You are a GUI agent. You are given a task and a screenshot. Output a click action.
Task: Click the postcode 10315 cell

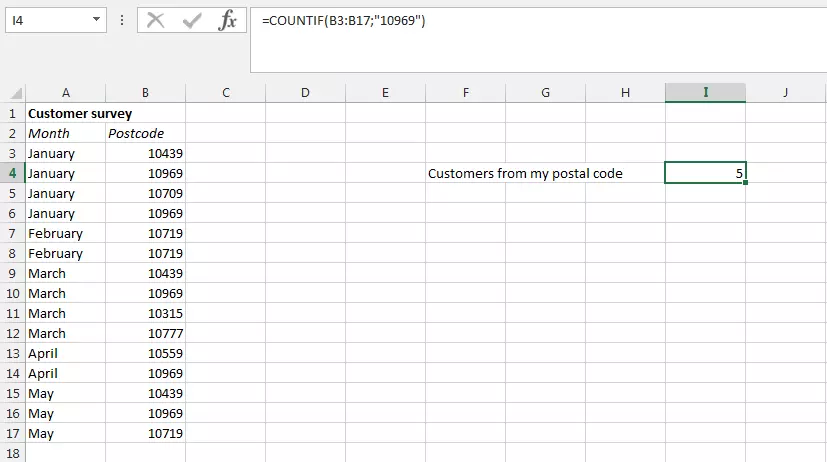(x=145, y=313)
